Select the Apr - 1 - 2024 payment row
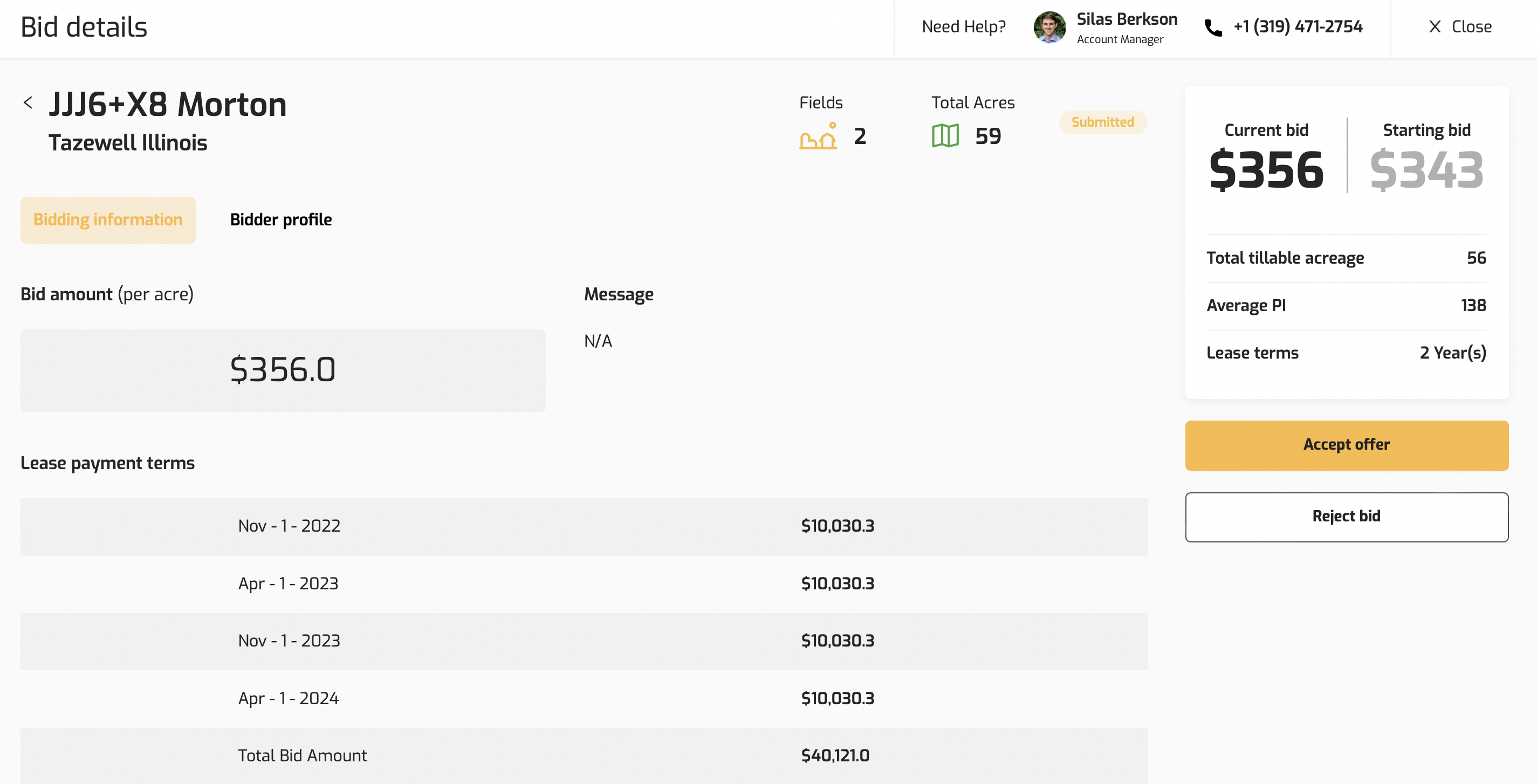The width and height of the screenshot is (1537, 784). tap(583, 699)
